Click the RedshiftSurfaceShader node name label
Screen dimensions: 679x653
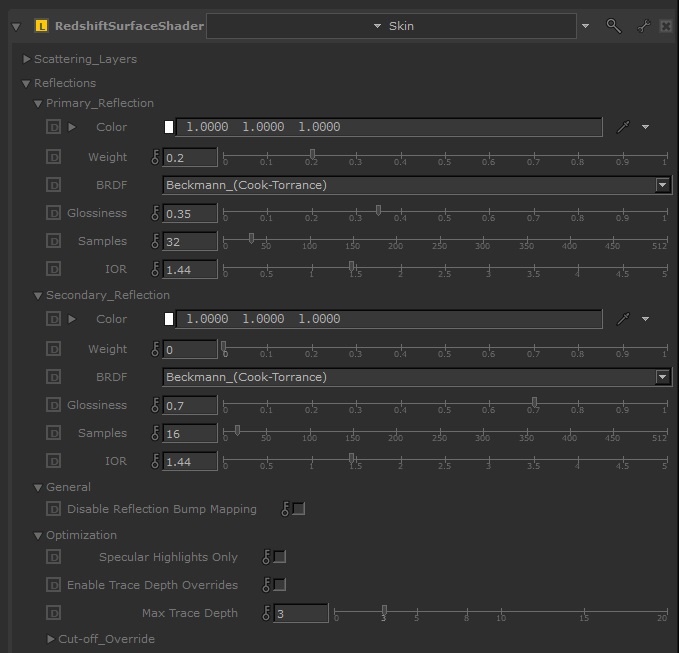(129, 26)
